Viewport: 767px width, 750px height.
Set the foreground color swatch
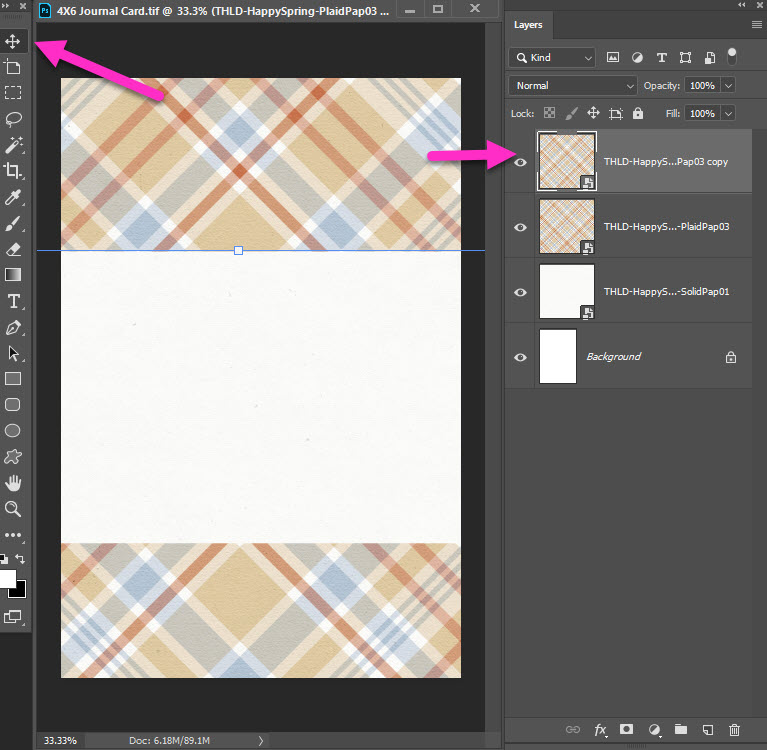7,579
